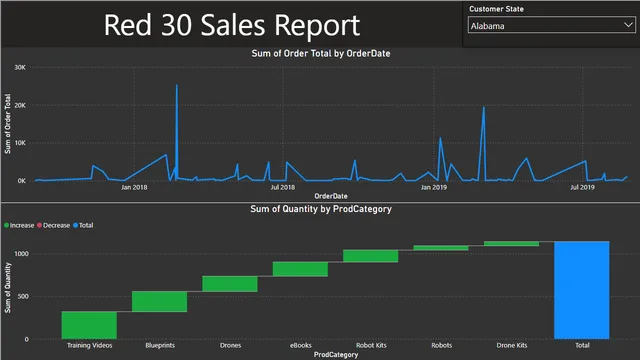This screenshot has height=360, width=640.
Task: Select the Robots waterfall bar
Action: pos(441,248)
